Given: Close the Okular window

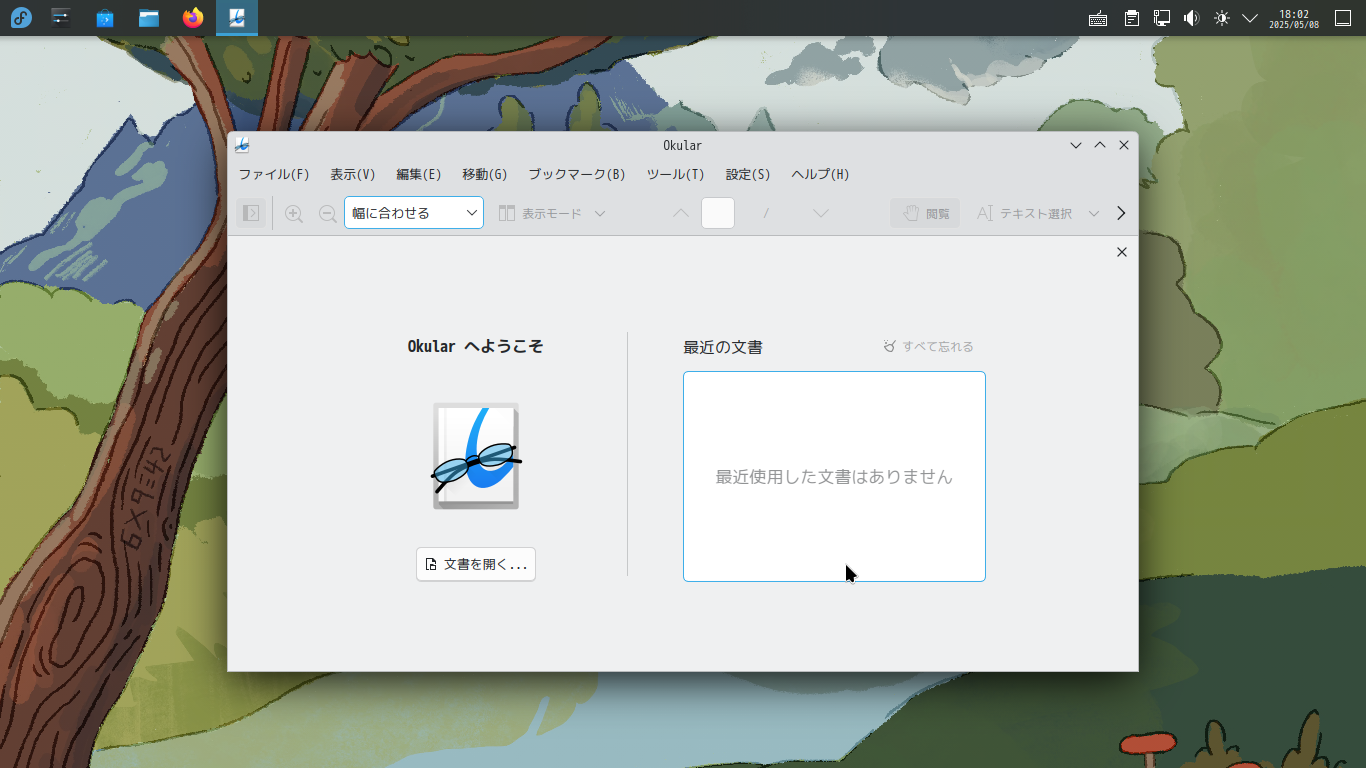Looking at the screenshot, I should point(1124,145).
